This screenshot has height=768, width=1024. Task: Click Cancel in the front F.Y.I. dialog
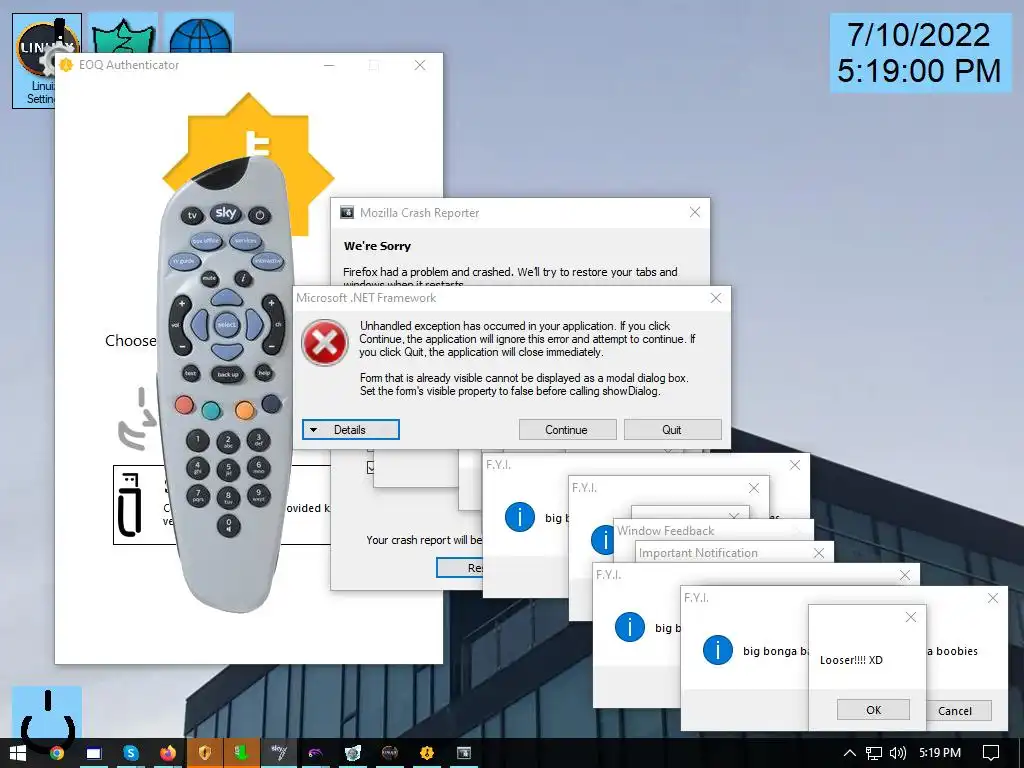tap(958, 711)
